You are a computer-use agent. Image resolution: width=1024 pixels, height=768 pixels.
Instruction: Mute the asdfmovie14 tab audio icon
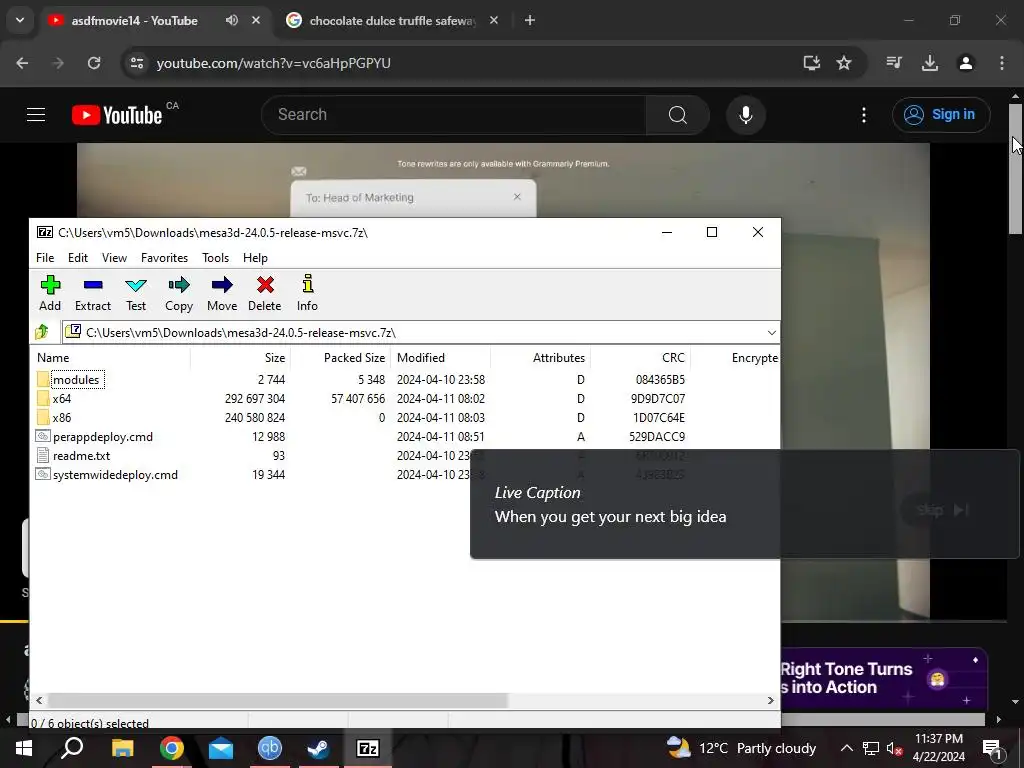click(232, 20)
